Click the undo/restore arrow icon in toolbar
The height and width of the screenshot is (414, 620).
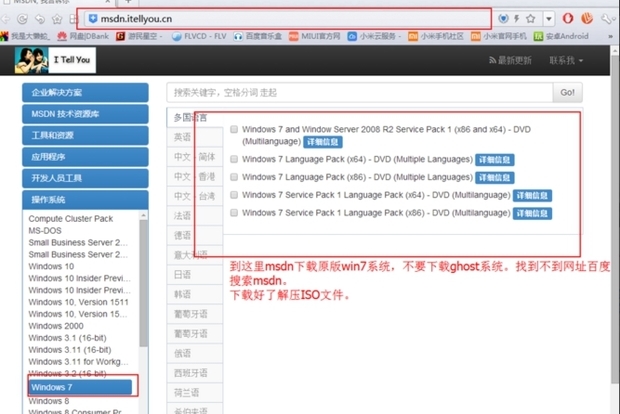click(40, 19)
